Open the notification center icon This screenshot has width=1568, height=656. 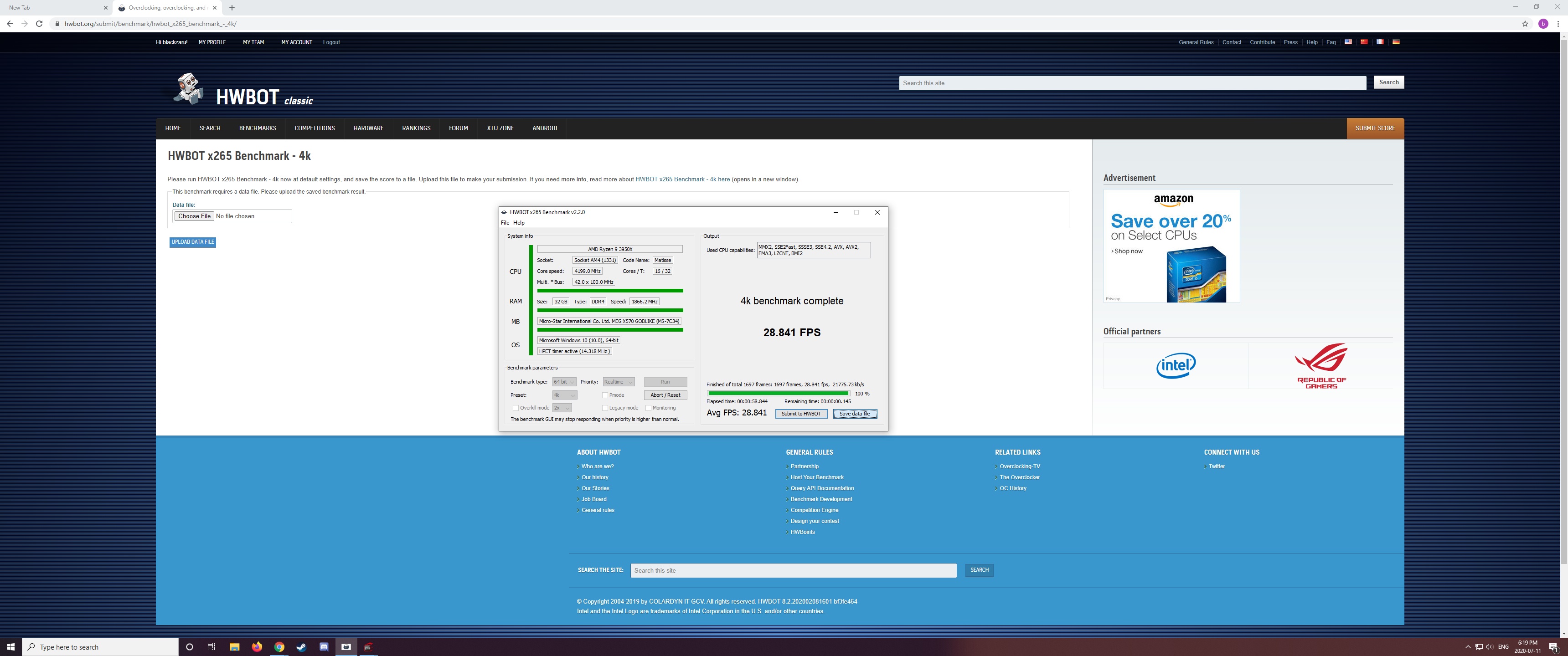(1553, 647)
